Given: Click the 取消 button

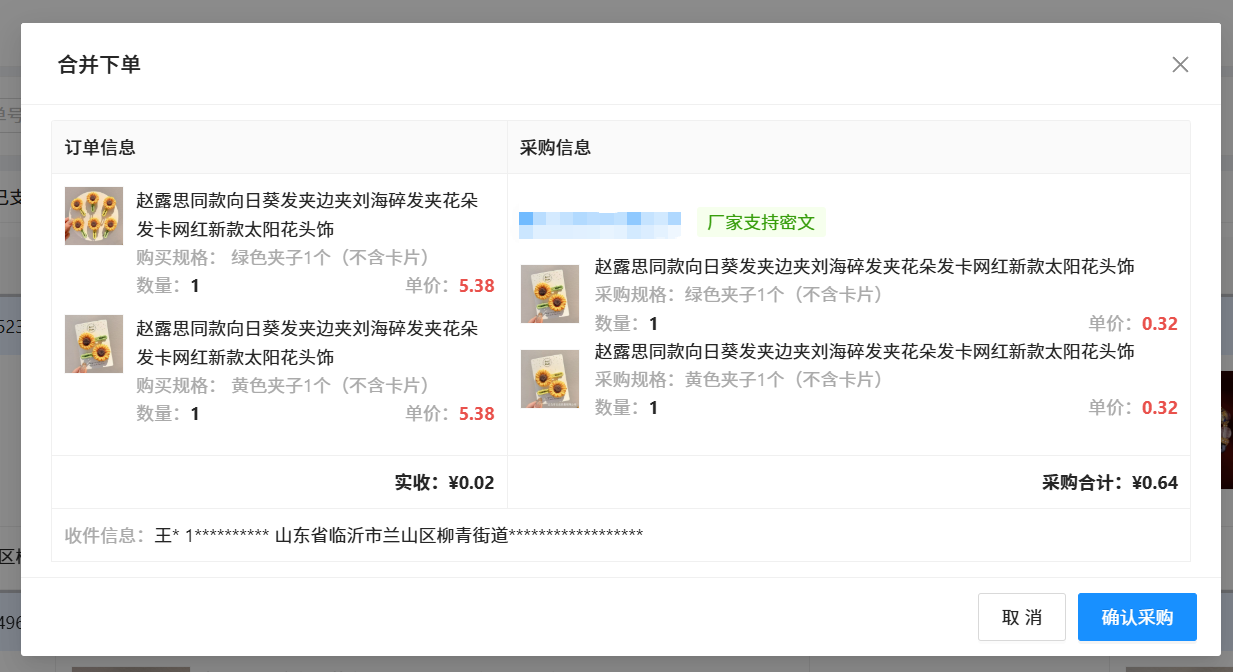Looking at the screenshot, I should click(1022, 617).
